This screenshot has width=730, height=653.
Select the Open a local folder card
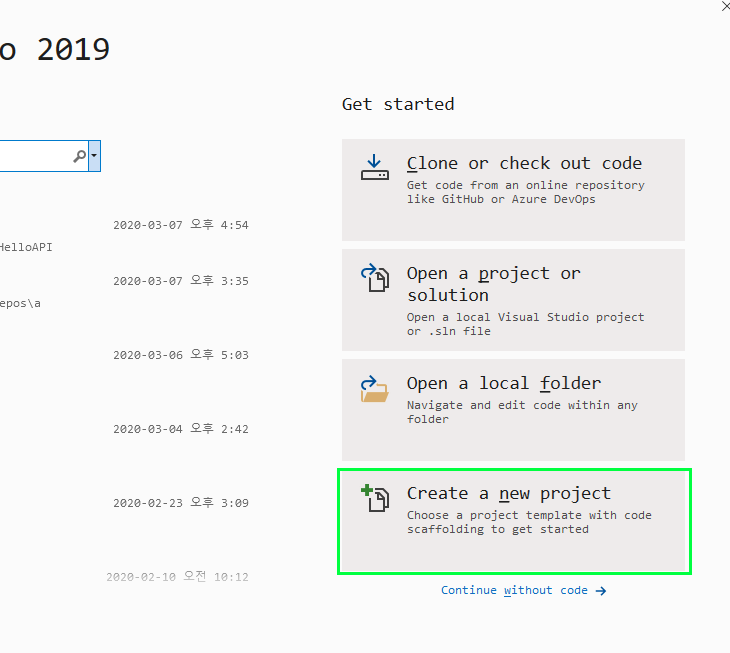coord(513,410)
